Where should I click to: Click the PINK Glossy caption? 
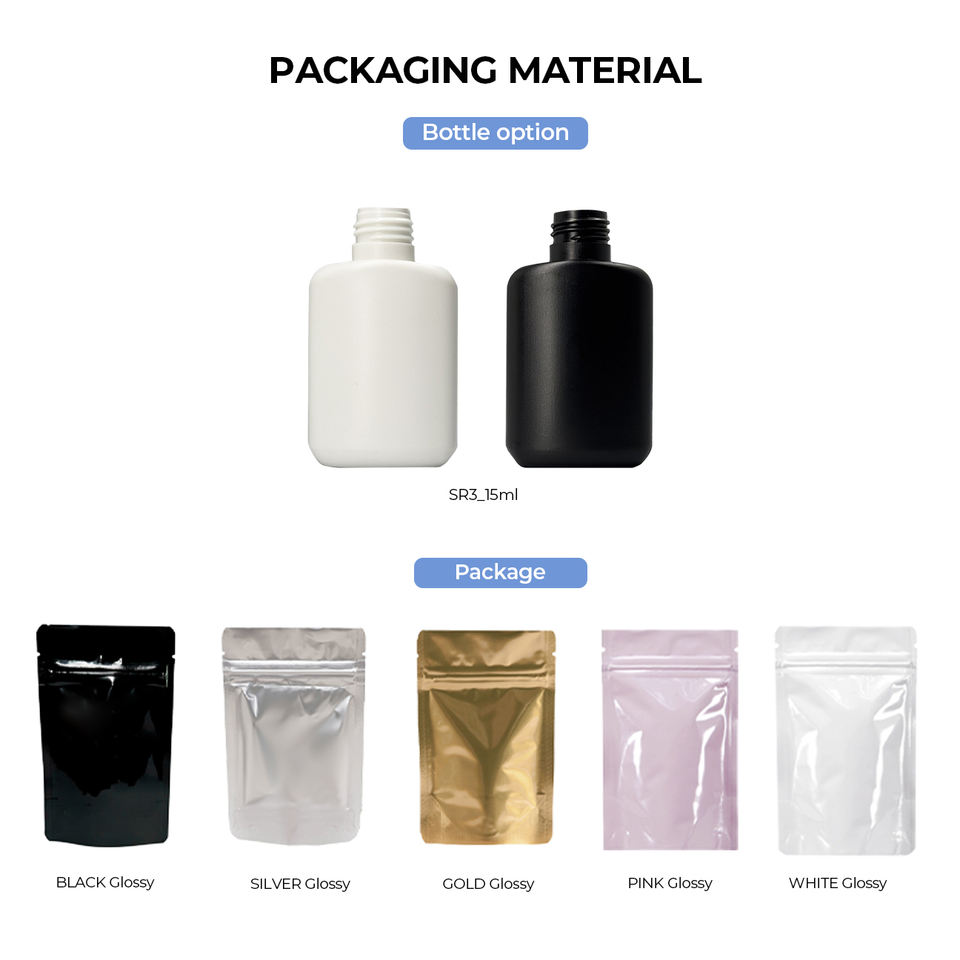(670, 883)
